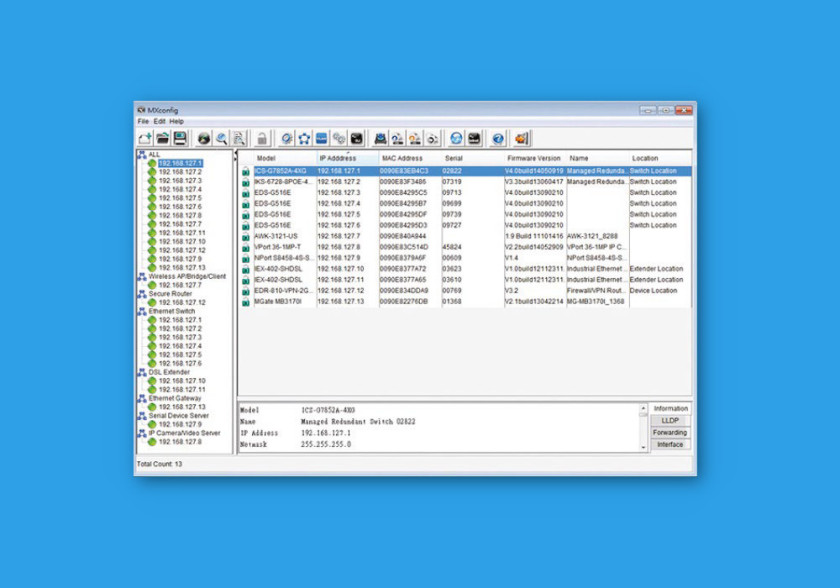Select the Wireless AP/Bridge/Client tree group
The width and height of the screenshot is (840, 588).
pyautogui.click(x=187, y=276)
